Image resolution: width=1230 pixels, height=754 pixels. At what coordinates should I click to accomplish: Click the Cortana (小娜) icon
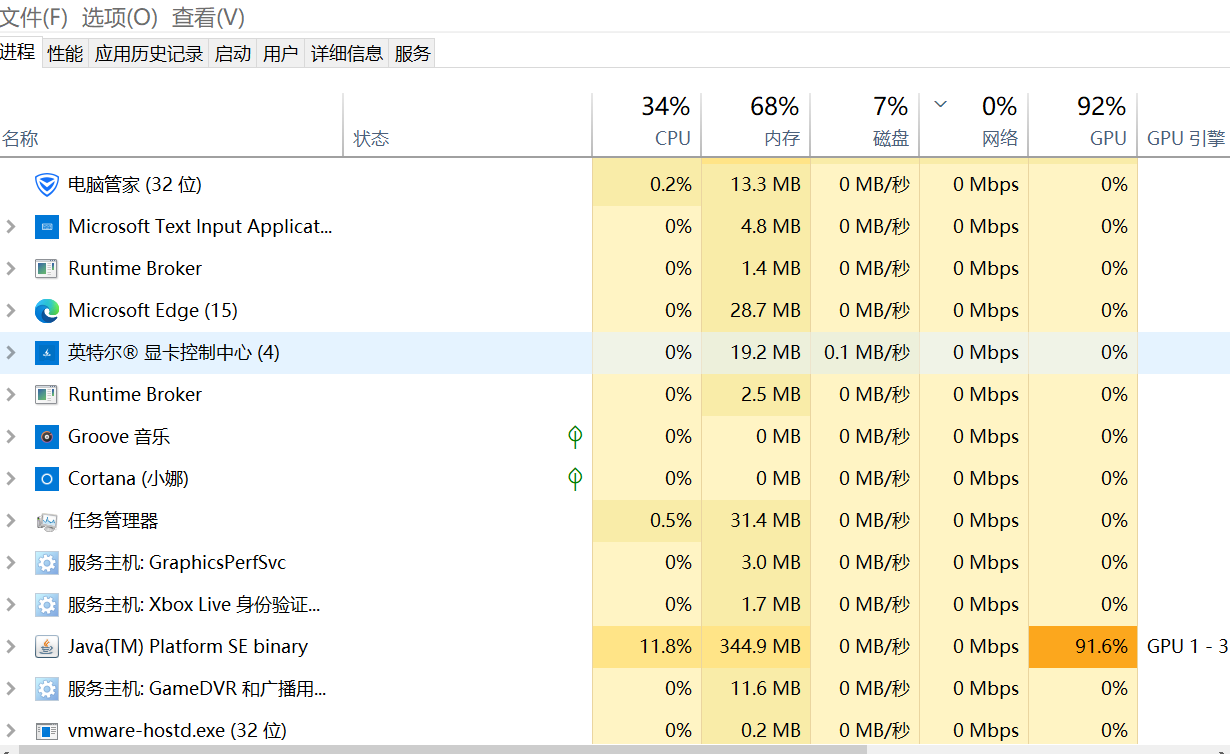[47, 479]
